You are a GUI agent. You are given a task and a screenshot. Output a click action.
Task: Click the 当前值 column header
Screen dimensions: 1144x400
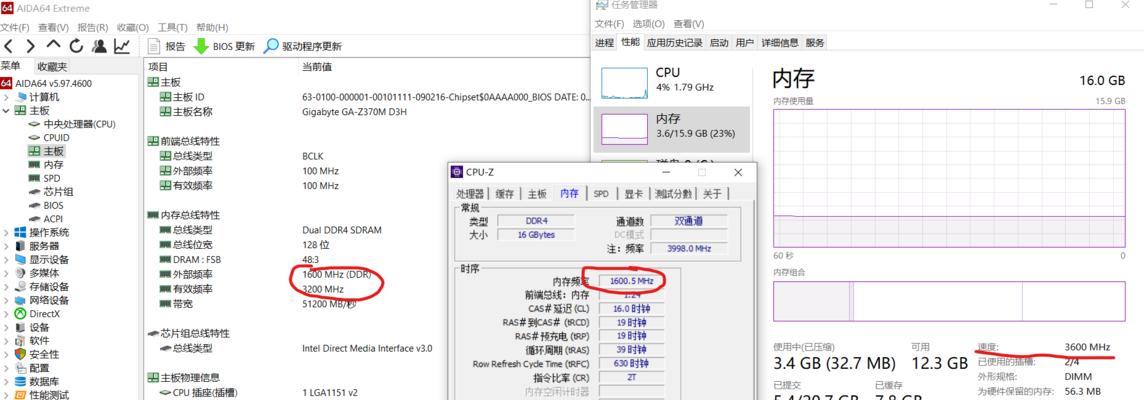pyautogui.click(x=317, y=66)
